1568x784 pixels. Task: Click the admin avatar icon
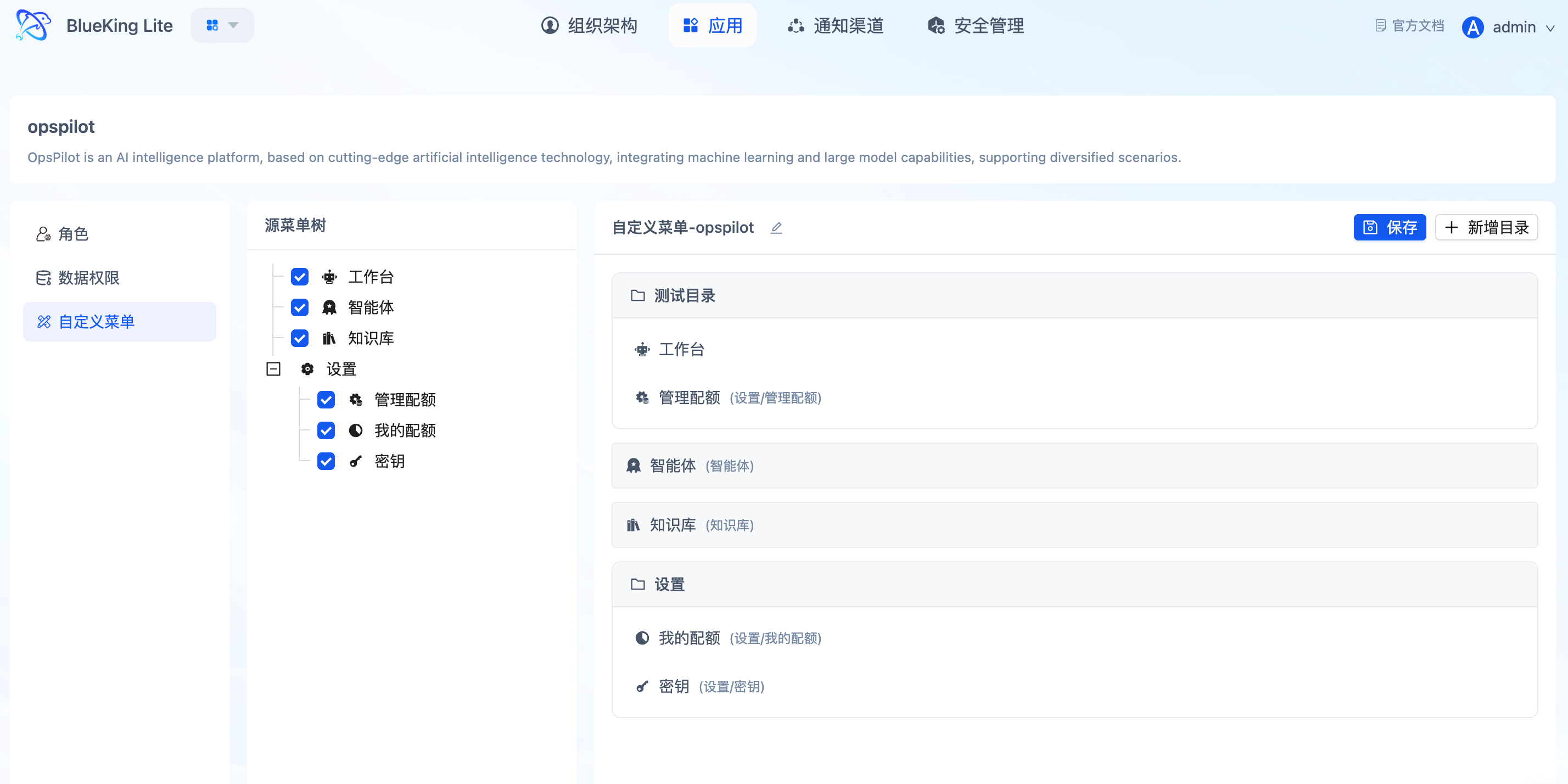(x=1472, y=27)
